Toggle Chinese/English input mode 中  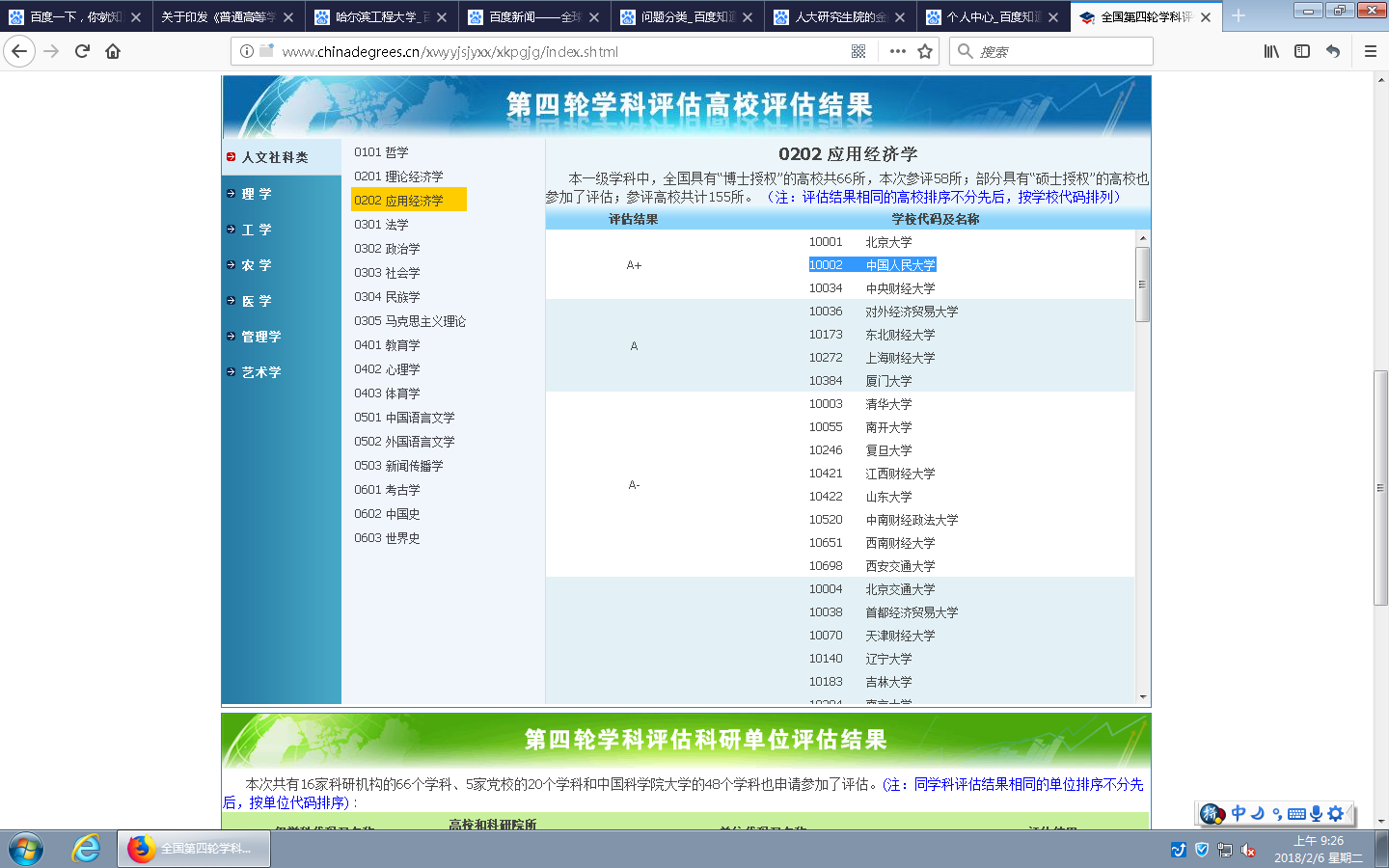(x=1239, y=813)
